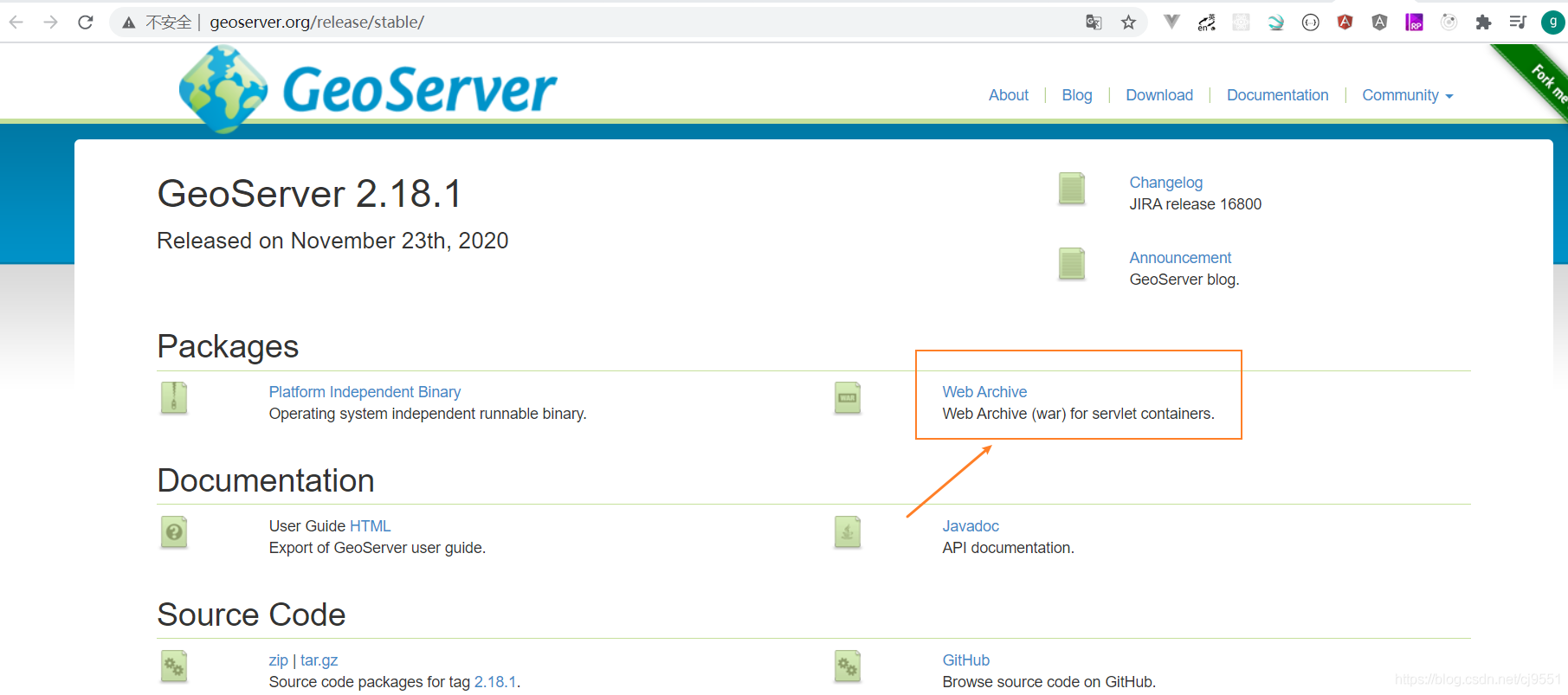Click the Announcement document icon

pos(1072,264)
